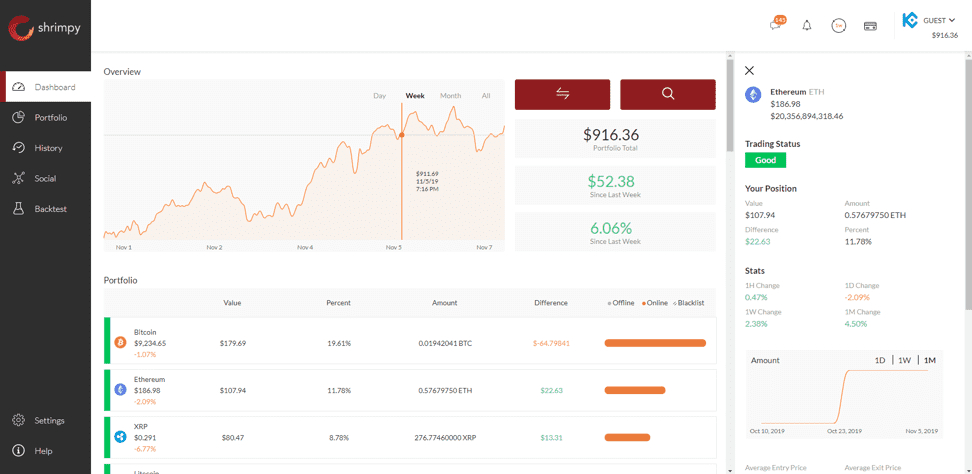The height and width of the screenshot is (474, 972).
Task: Open the XRP row in the portfolio table
Action: click(410, 437)
